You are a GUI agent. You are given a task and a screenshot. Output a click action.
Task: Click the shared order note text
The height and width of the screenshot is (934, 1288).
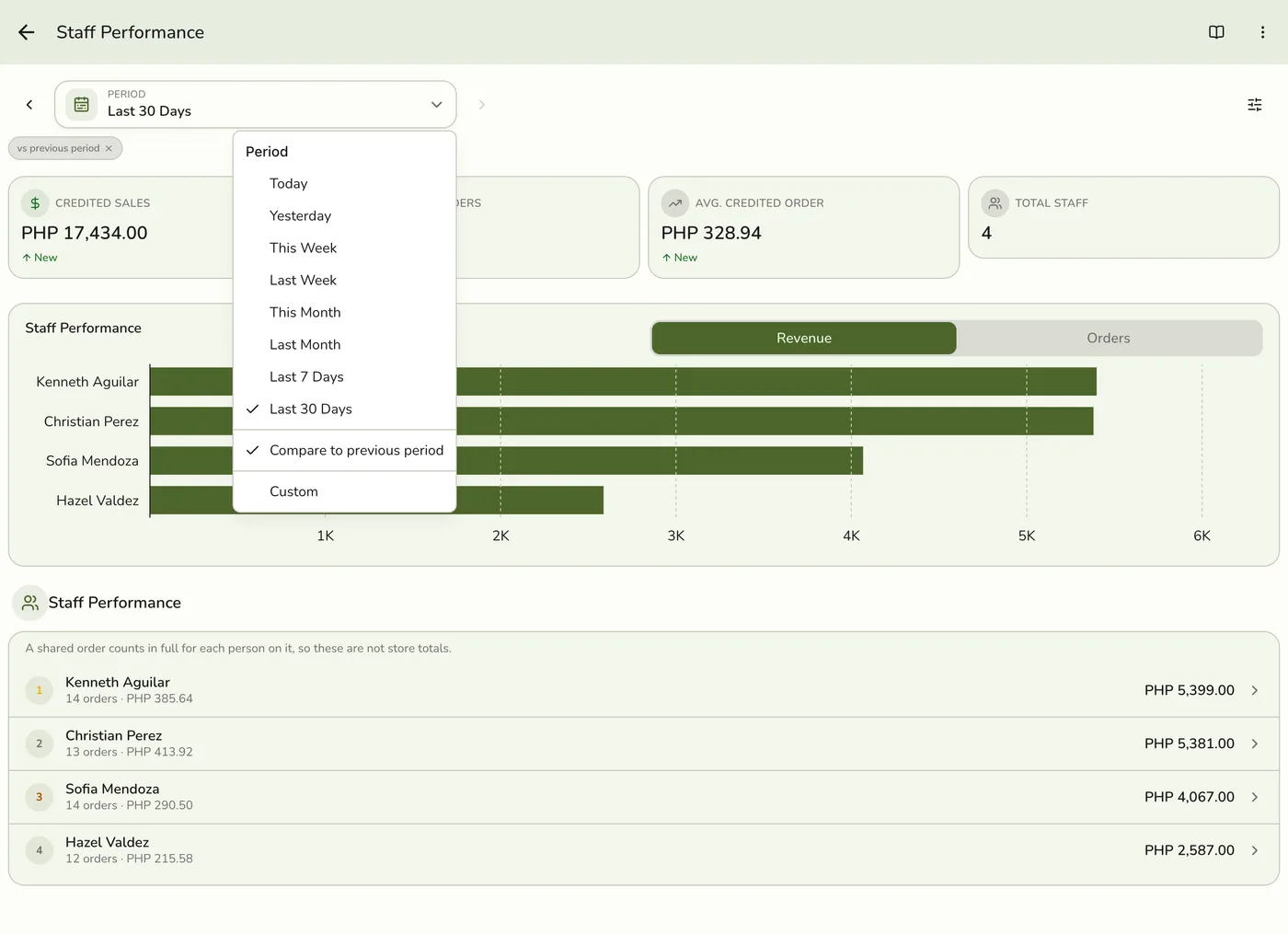point(238,649)
